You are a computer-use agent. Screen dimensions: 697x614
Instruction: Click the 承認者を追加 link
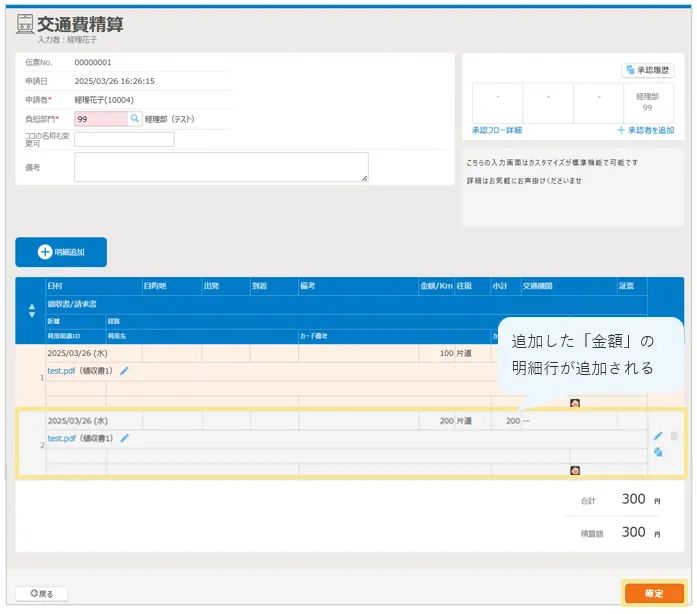[x=645, y=131]
